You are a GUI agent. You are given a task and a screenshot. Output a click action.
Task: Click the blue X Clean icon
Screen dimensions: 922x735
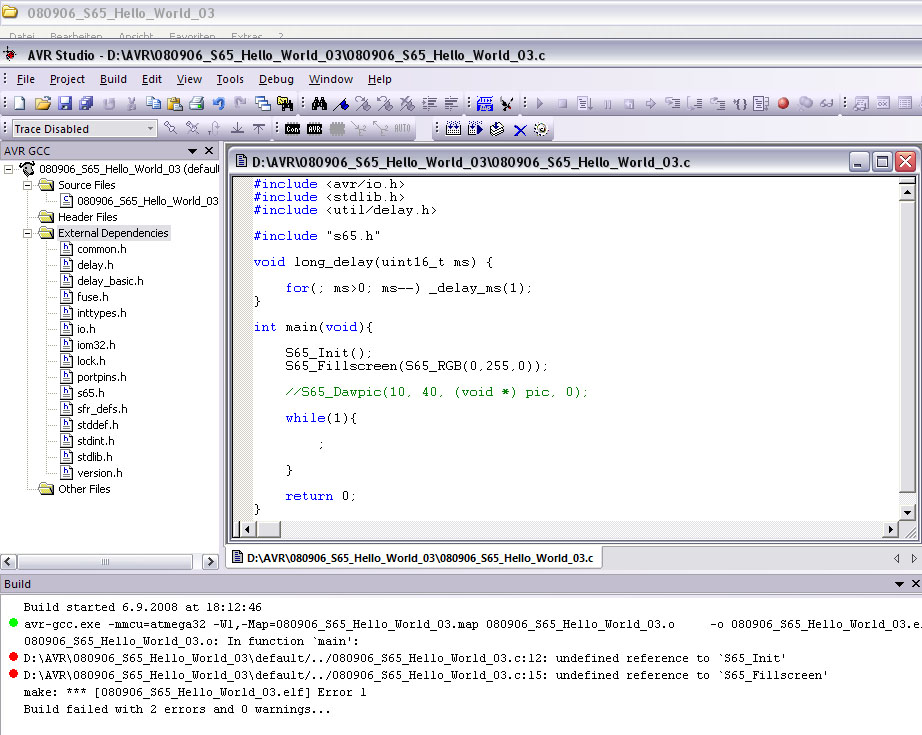(x=520, y=129)
